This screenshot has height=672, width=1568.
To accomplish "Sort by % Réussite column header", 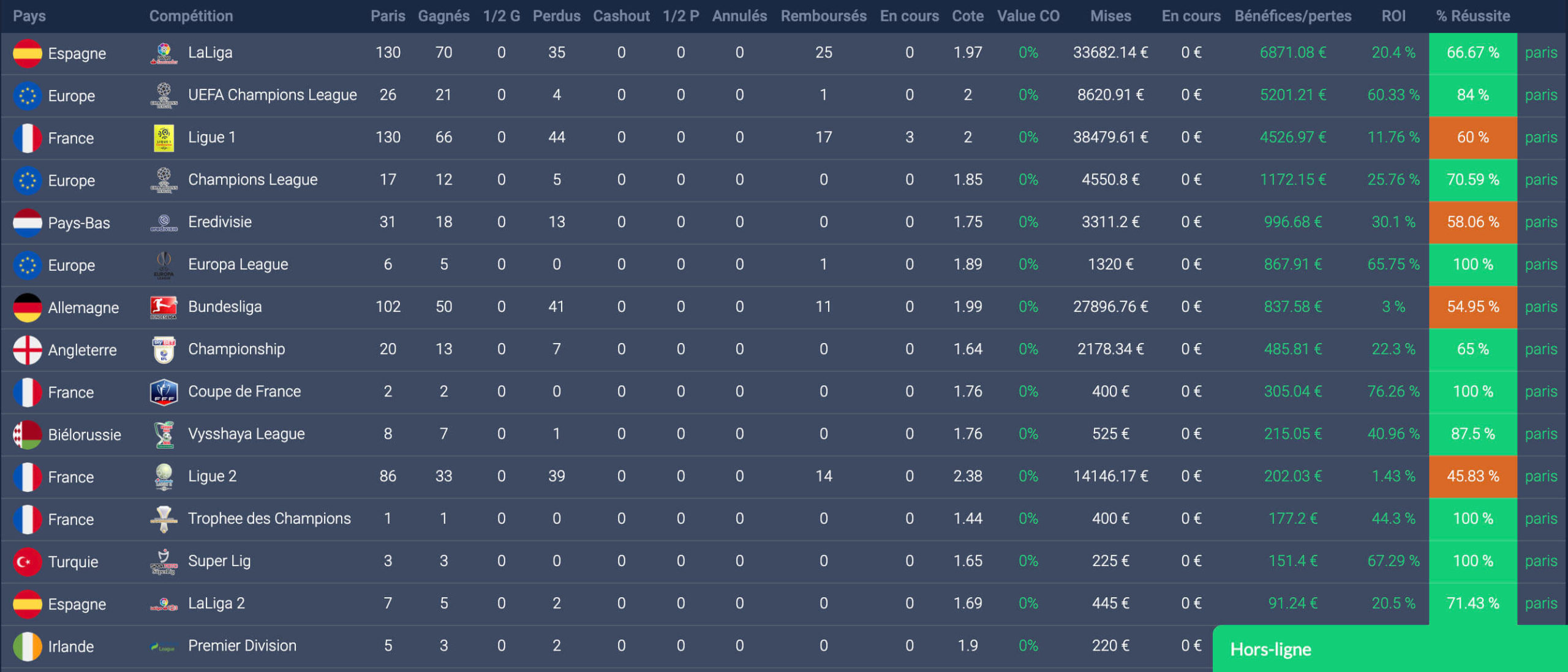I will pos(1472,16).
